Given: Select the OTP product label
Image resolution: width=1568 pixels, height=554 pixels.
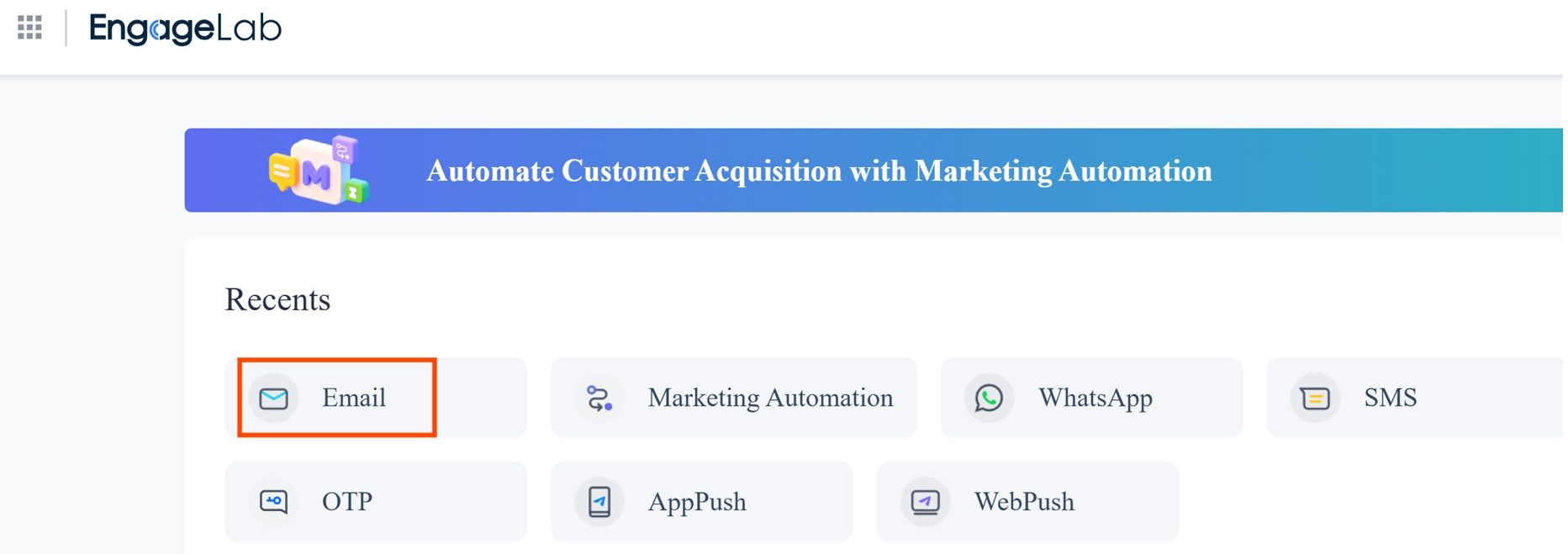Looking at the screenshot, I should click(x=347, y=502).
